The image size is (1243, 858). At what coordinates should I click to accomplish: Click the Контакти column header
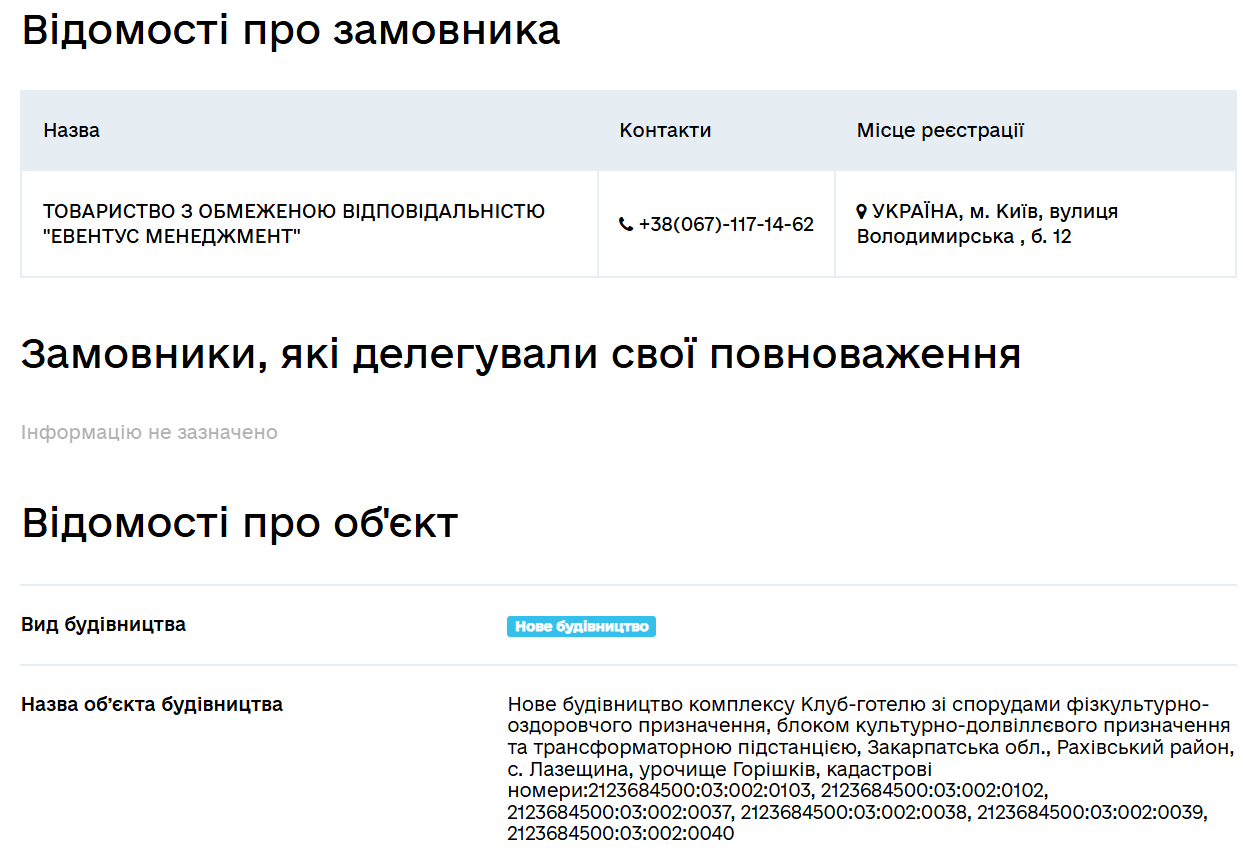pyautogui.click(x=665, y=129)
